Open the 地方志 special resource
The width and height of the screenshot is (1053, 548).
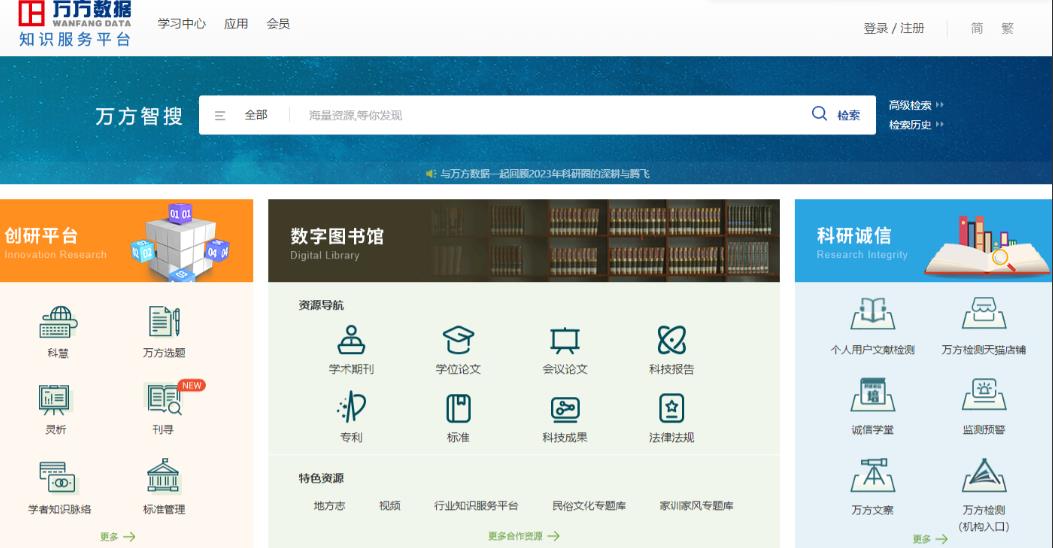329,506
